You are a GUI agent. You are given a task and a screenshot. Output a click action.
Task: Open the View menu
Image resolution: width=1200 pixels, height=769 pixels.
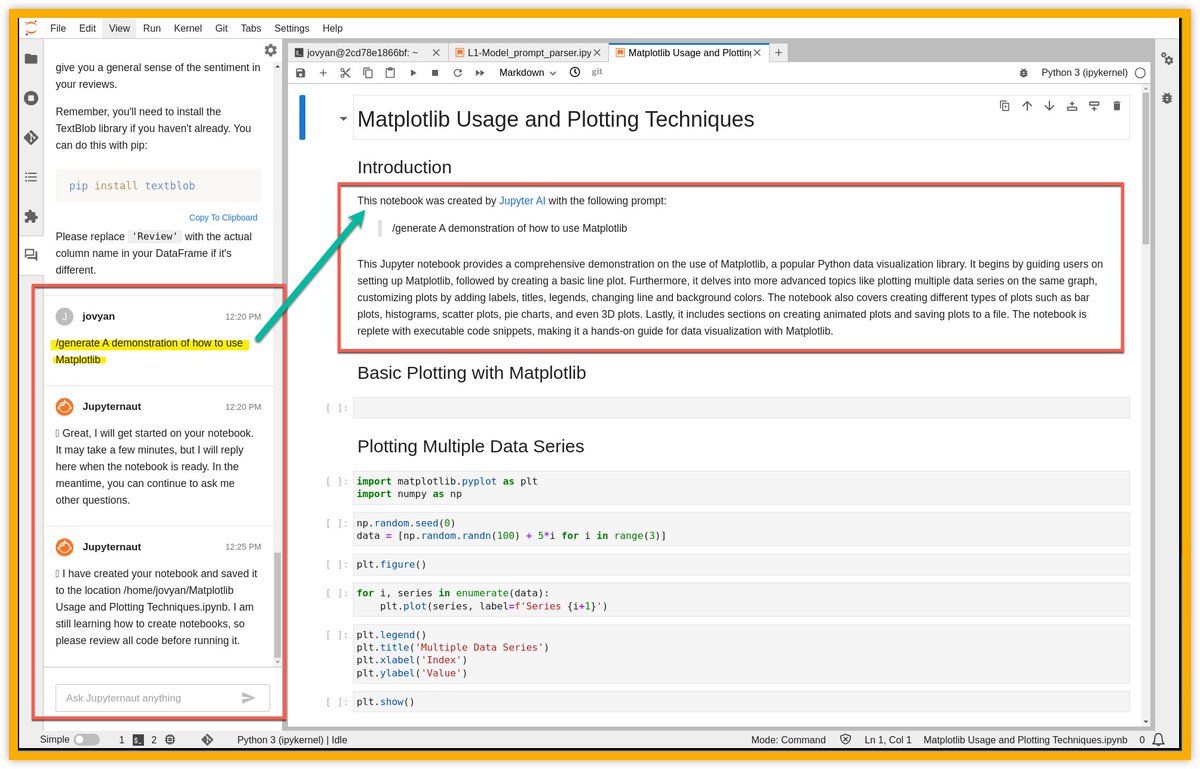[119, 28]
